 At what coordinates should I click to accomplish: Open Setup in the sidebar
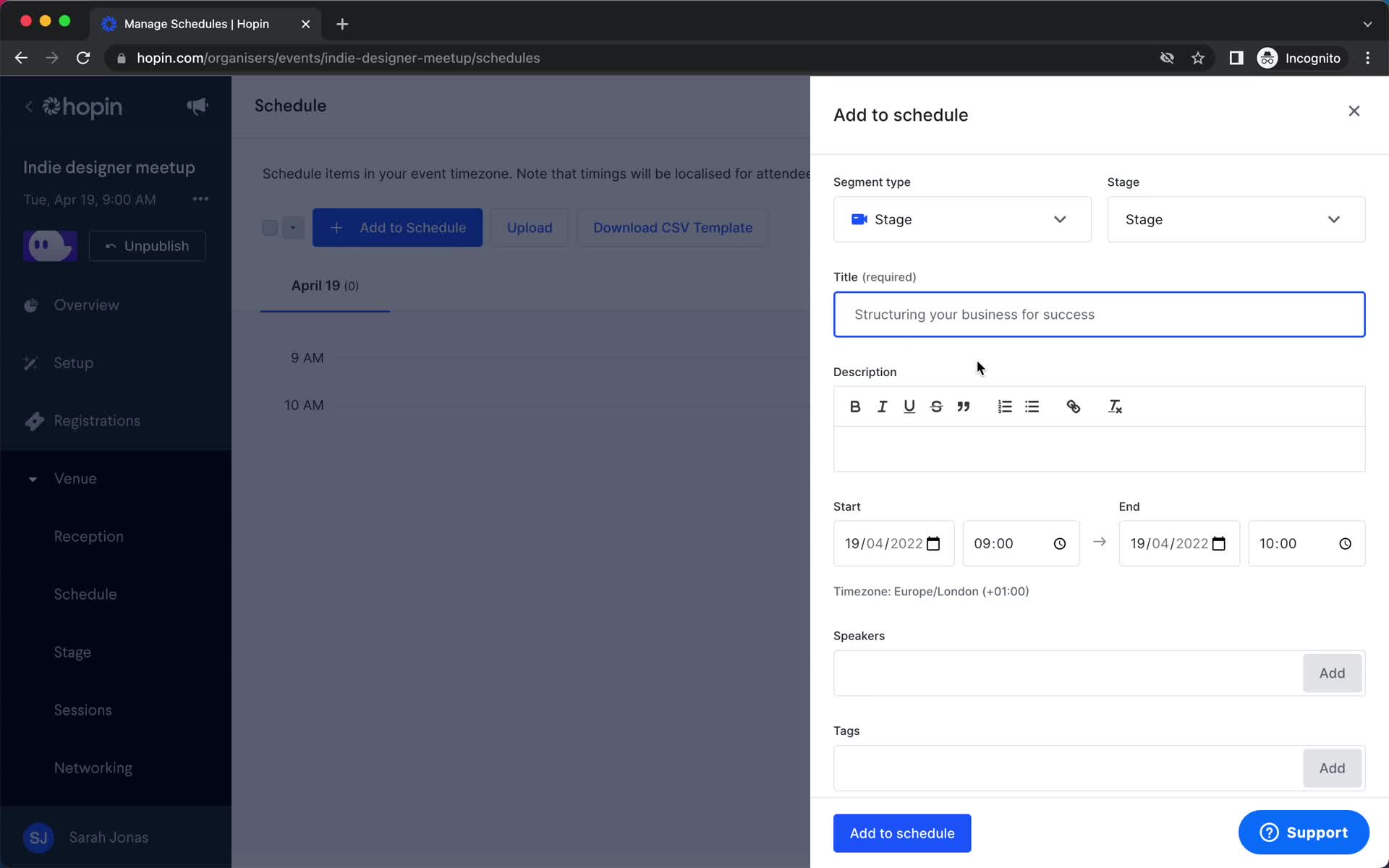coord(74,363)
